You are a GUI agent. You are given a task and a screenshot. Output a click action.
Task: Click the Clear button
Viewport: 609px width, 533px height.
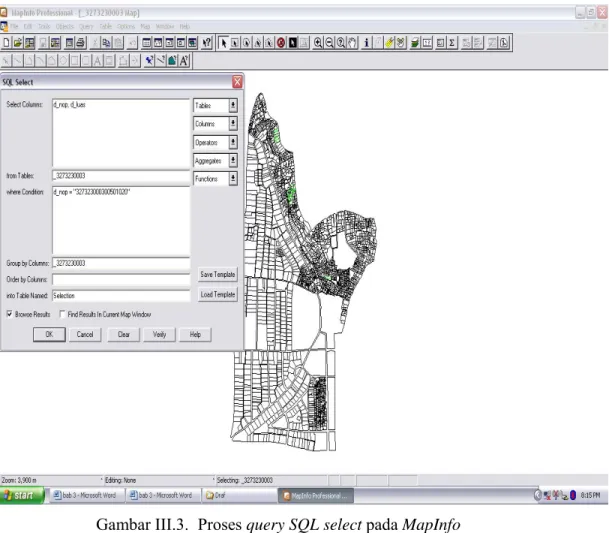coord(124,334)
